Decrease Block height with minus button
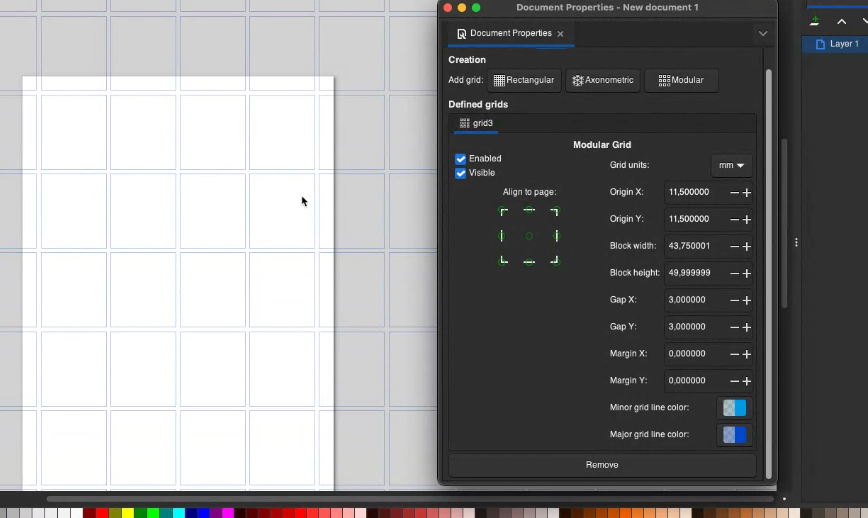 pyautogui.click(x=734, y=273)
